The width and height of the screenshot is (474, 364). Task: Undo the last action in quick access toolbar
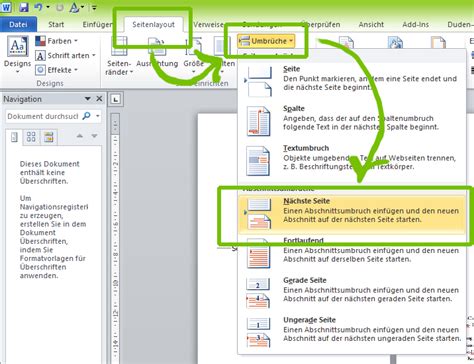[38, 7]
